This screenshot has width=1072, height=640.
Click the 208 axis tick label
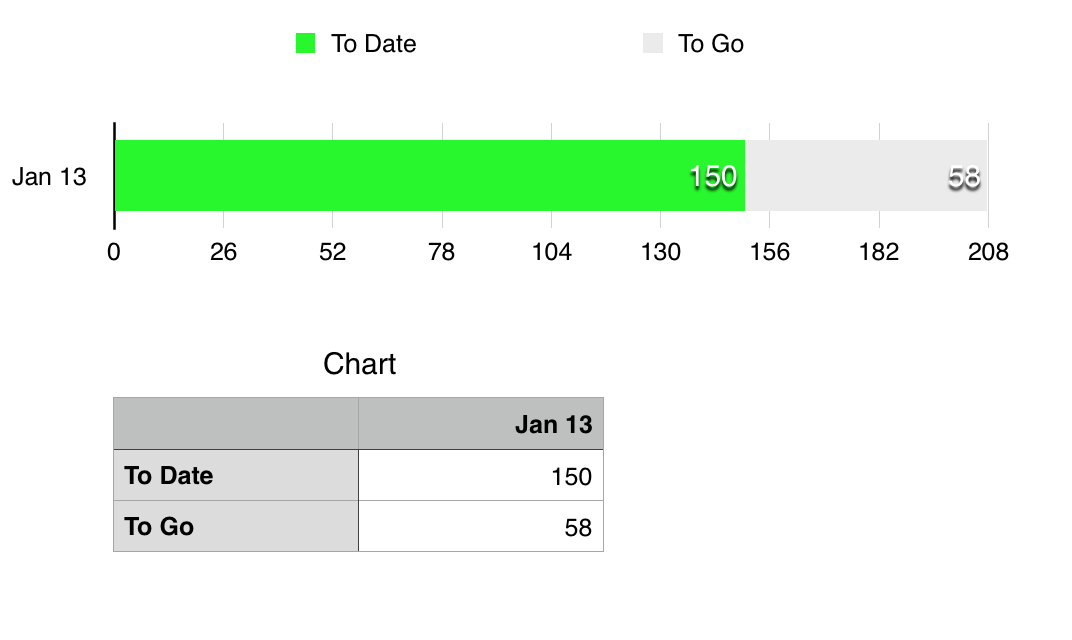coord(988,252)
